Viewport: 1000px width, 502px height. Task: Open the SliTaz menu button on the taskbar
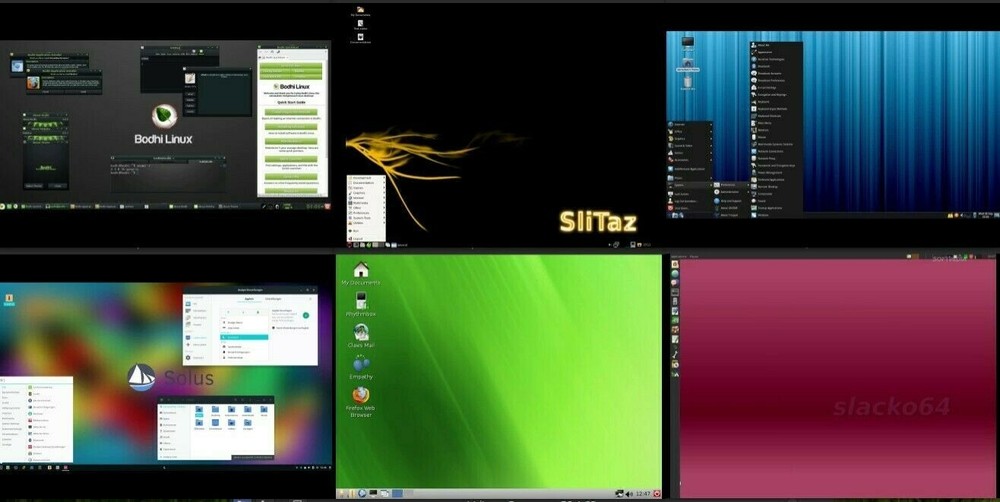[349, 245]
